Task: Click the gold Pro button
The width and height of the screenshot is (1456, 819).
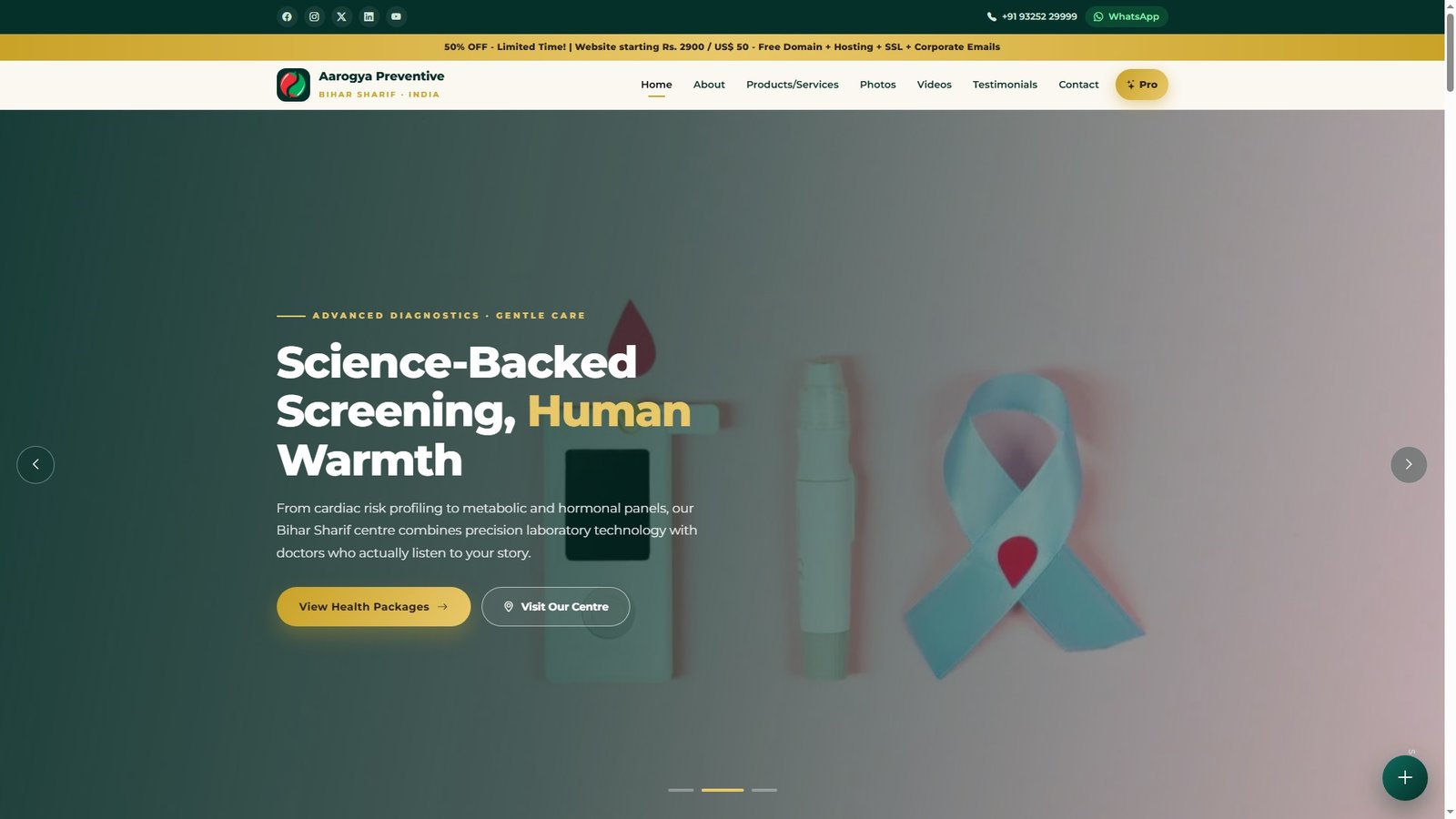Action: coord(1142,85)
